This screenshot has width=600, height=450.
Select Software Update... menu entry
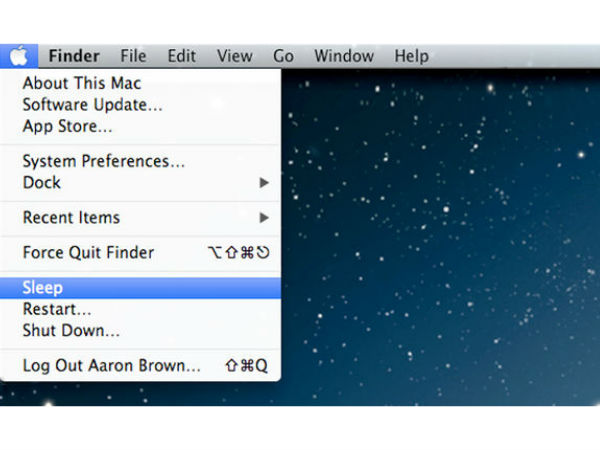tap(140, 104)
